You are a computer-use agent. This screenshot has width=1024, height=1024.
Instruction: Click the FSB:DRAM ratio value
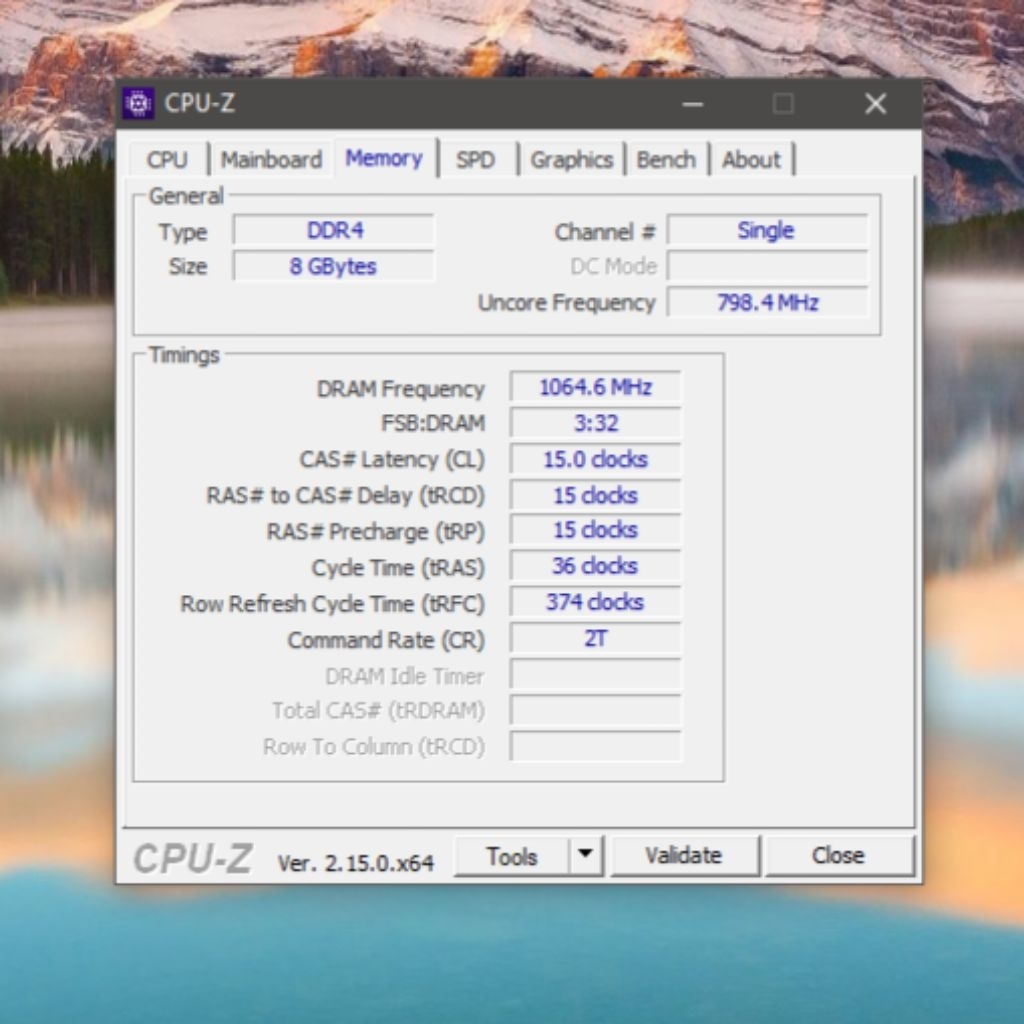coord(594,423)
